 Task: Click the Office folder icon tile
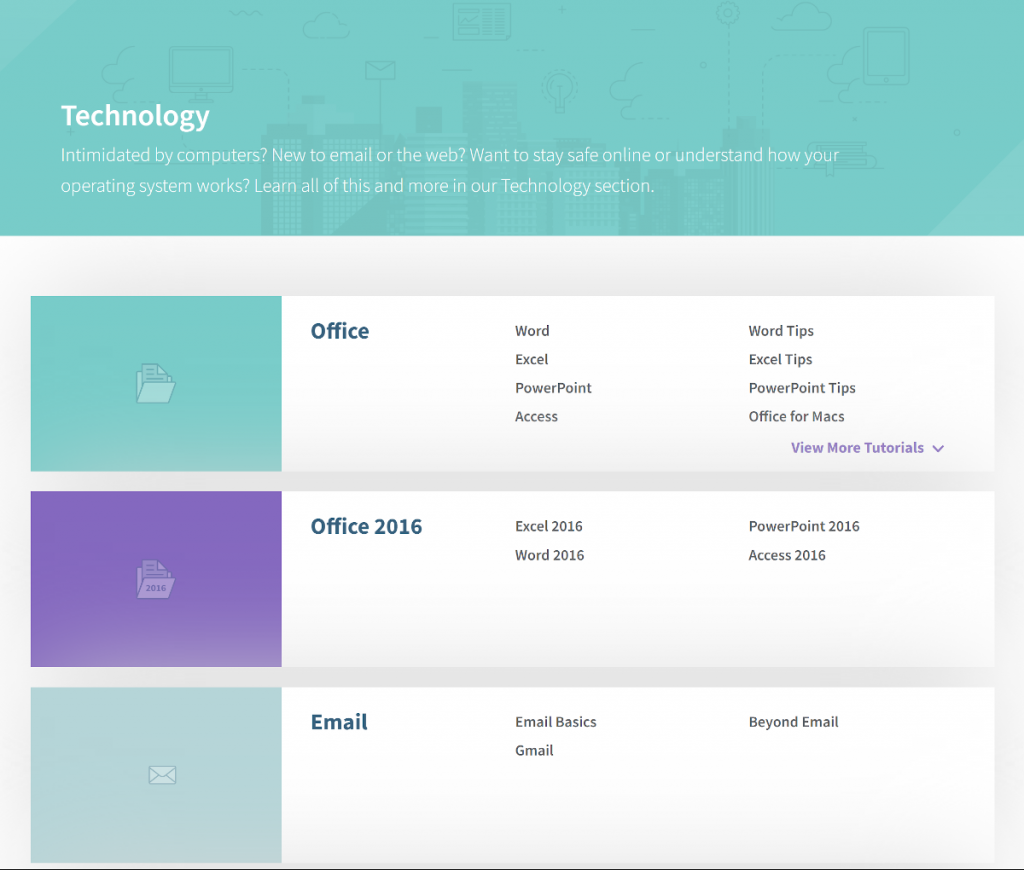(x=155, y=384)
